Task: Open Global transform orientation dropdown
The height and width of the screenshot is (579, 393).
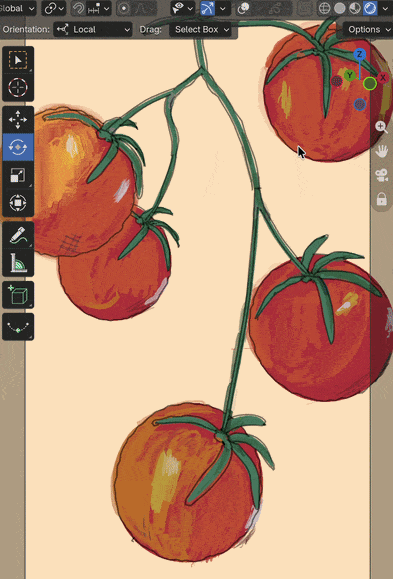Action: click(17, 8)
